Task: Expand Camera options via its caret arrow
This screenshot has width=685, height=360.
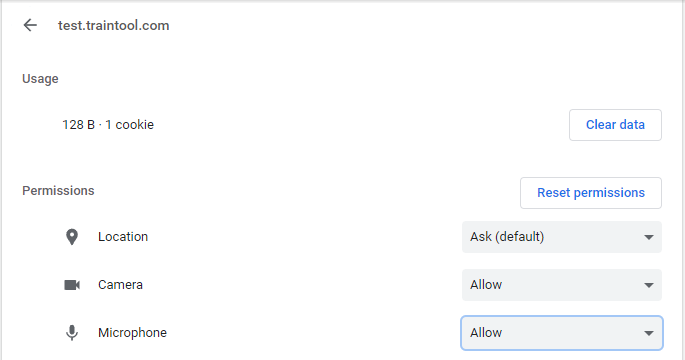Action: tap(648, 285)
